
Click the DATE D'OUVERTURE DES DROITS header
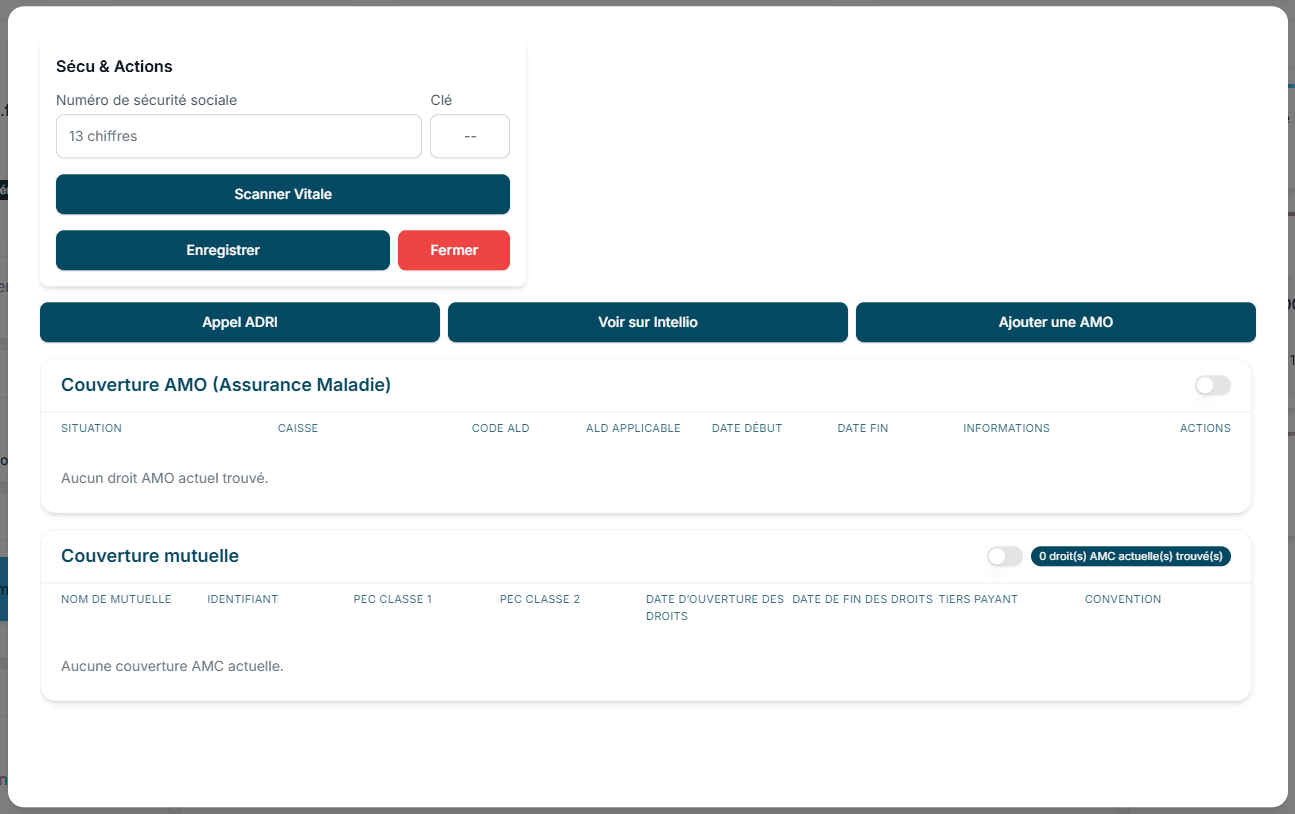coord(715,608)
